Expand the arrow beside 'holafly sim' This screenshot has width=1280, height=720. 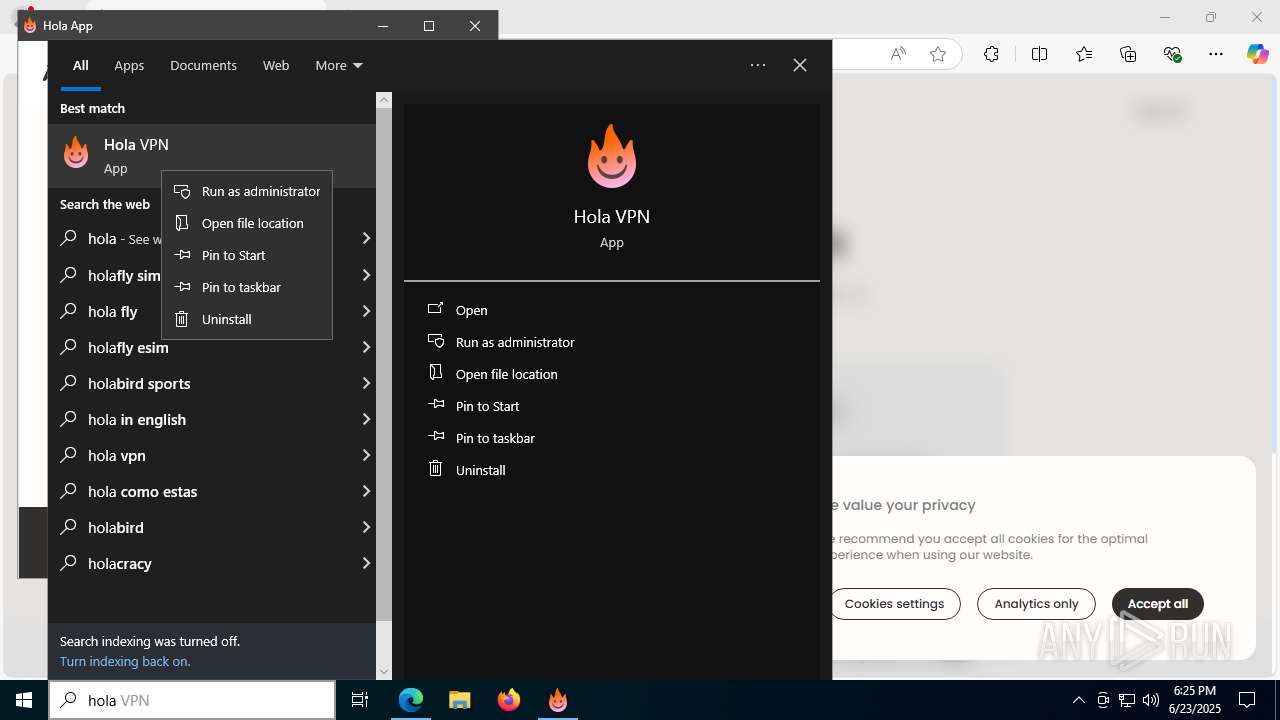[x=366, y=275]
